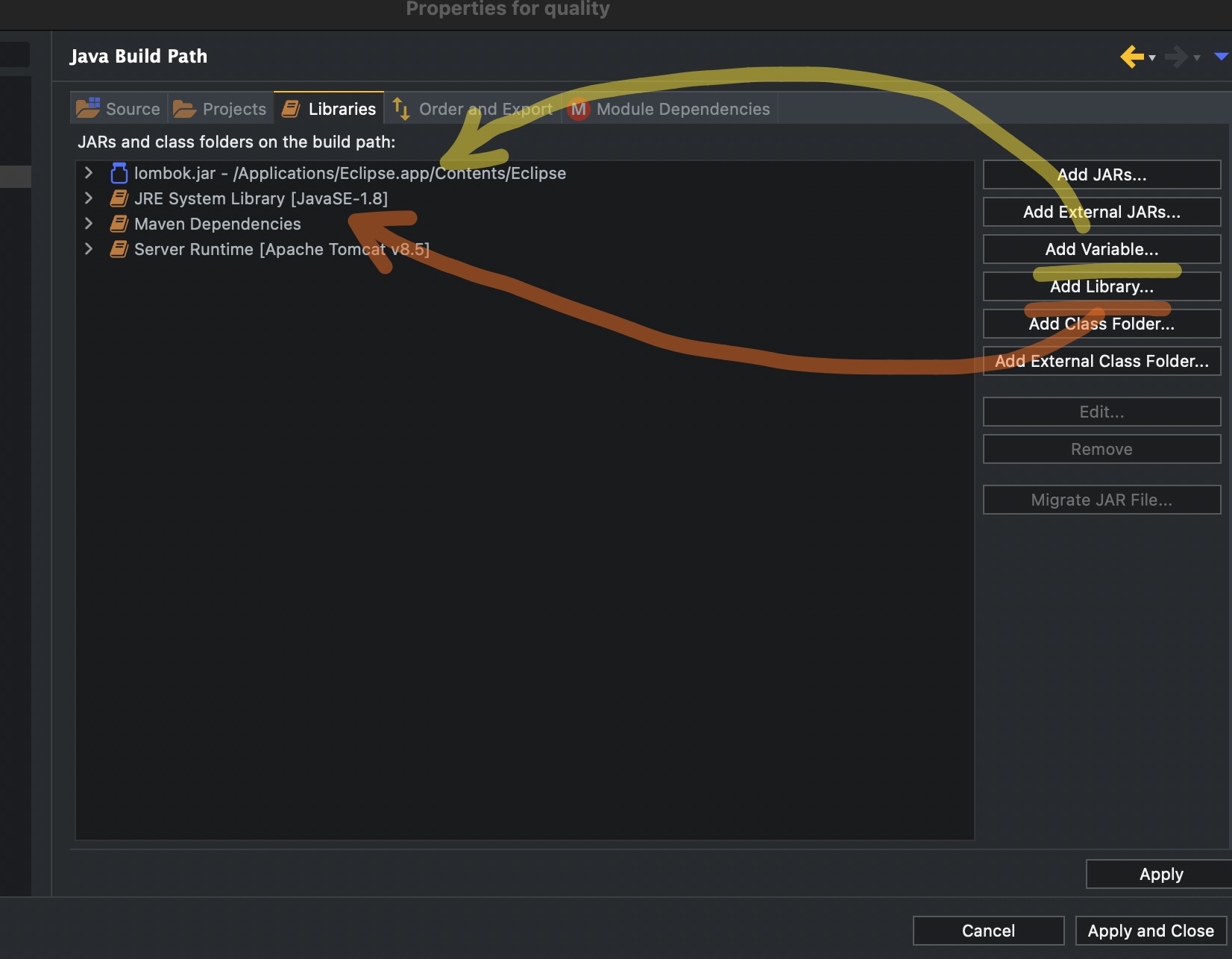Screen dimensions: 1232x959
Task: Switch to the Projects tab
Action: 220,109
